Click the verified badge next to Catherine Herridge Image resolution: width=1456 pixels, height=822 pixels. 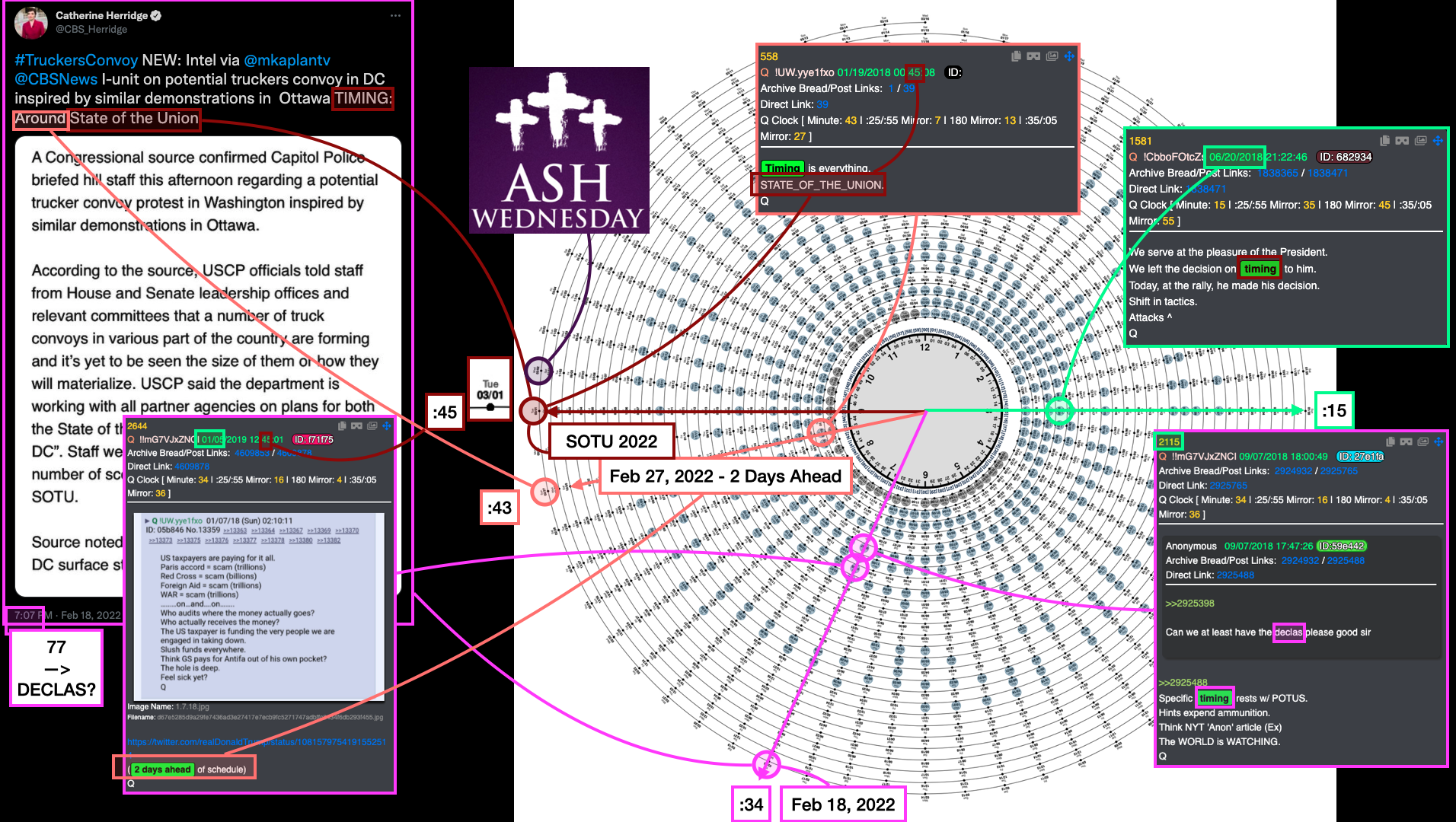pyautogui.click(x=156, y=15)
